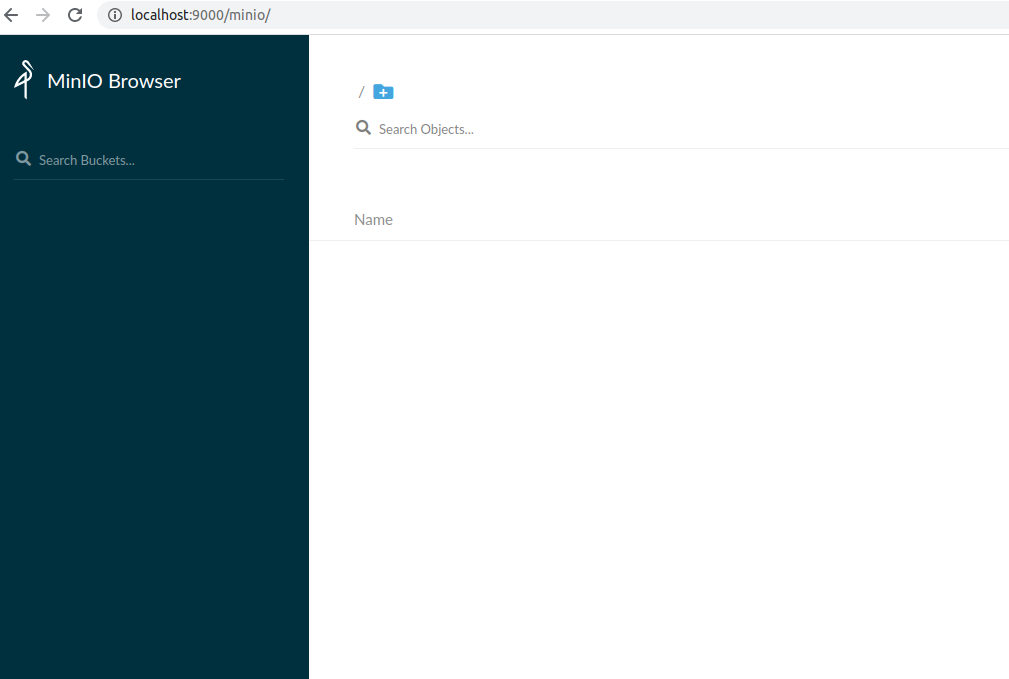1009x679 pixels.
Task: Click the magnifier icon beside Search Objects
Action: pyautogui.click(x=363, y=128)
